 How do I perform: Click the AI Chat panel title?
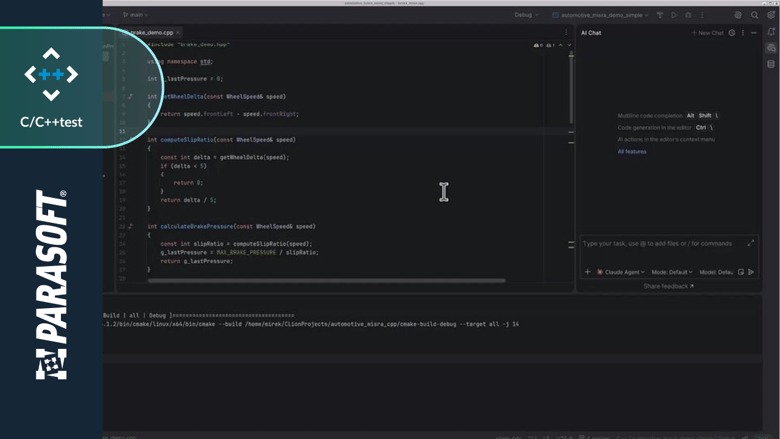pos(591,33)
